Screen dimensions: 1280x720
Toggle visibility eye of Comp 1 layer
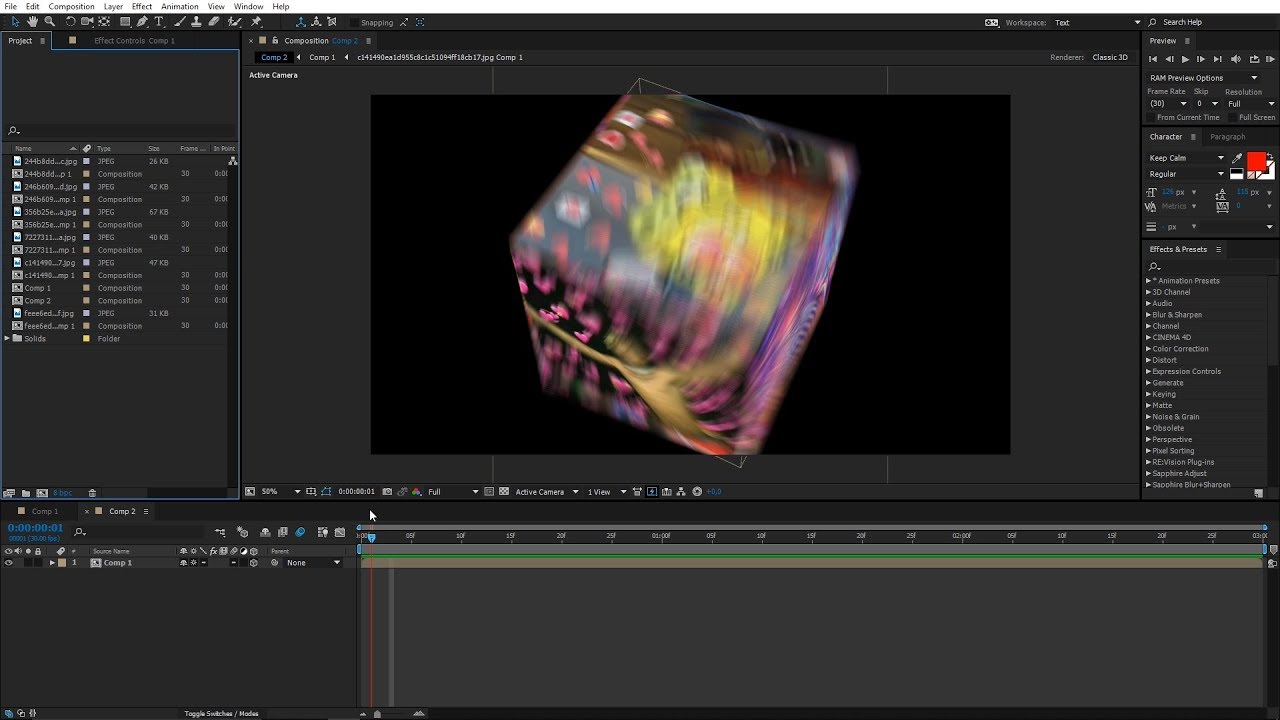tap(9, 563)
